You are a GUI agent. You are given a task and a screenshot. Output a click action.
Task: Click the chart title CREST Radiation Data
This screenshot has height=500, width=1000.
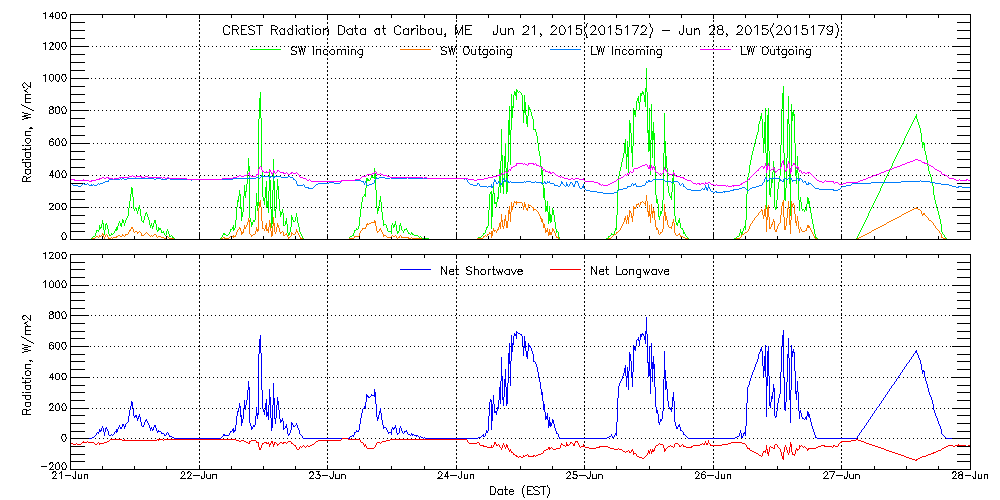coord(530,31)
